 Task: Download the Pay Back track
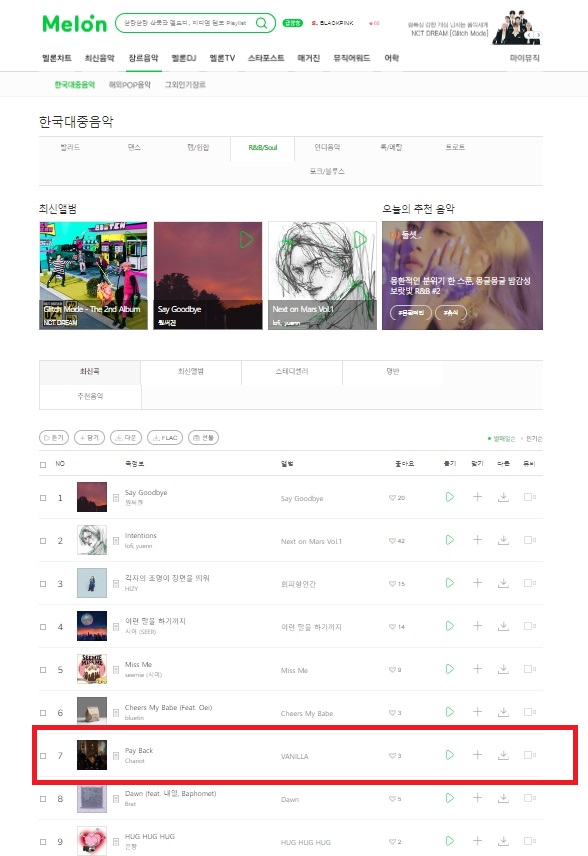[x=503, y=755]
